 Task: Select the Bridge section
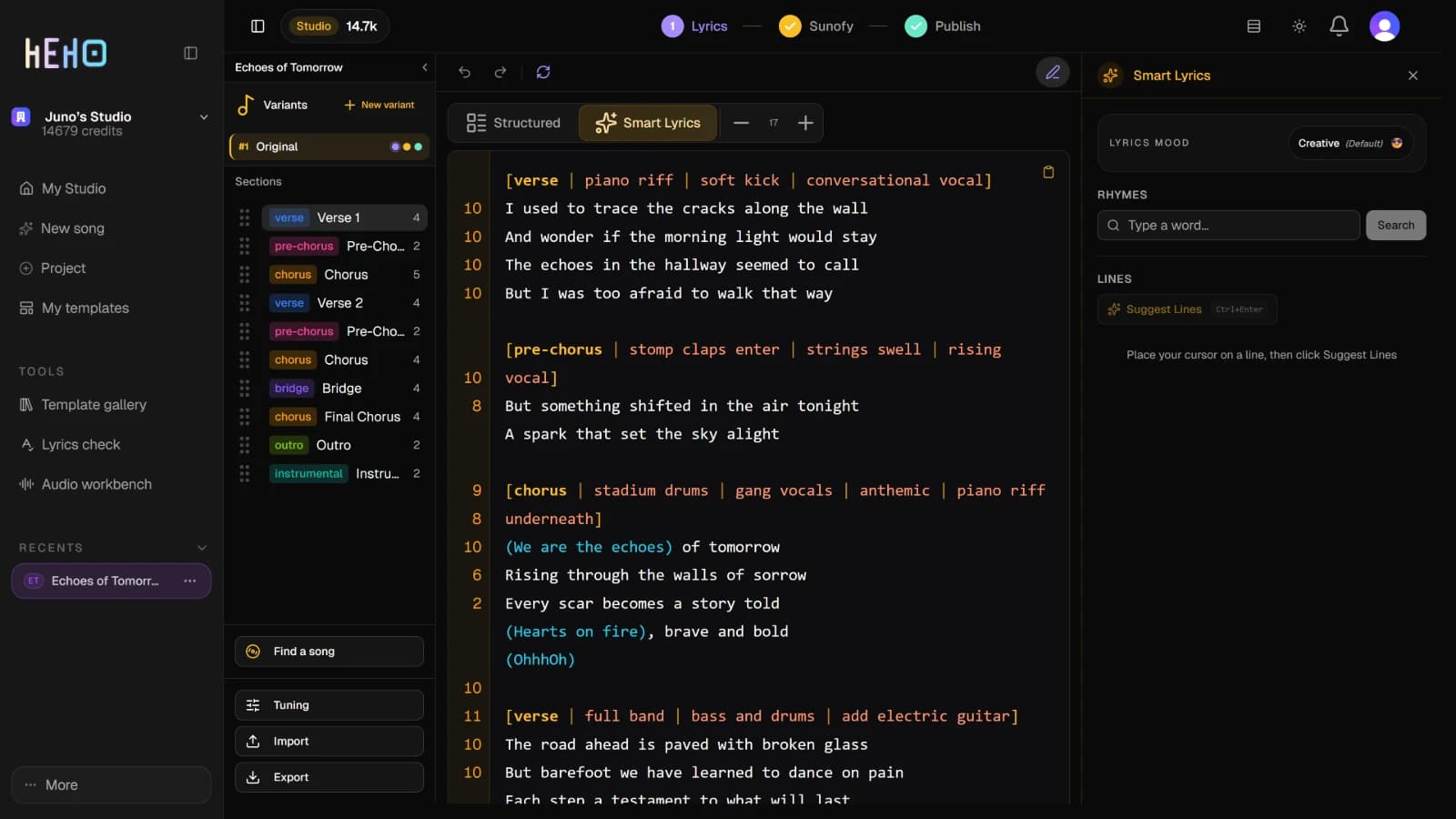coord(344,389)
